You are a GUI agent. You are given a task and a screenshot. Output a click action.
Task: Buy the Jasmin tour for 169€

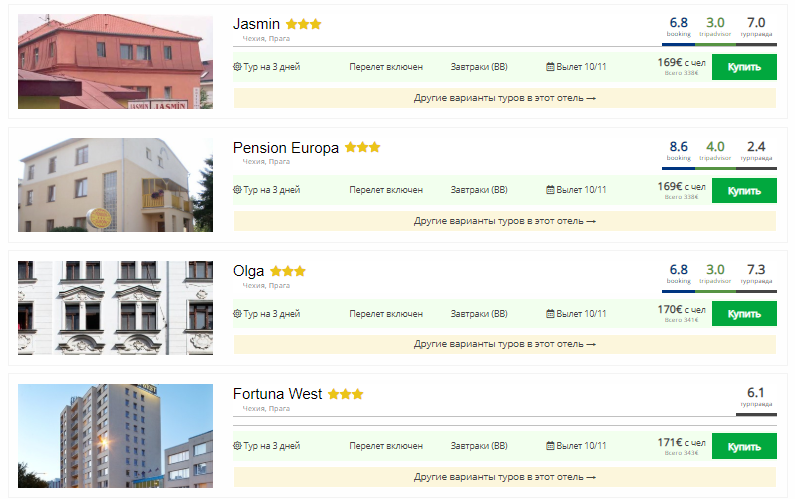744,67
